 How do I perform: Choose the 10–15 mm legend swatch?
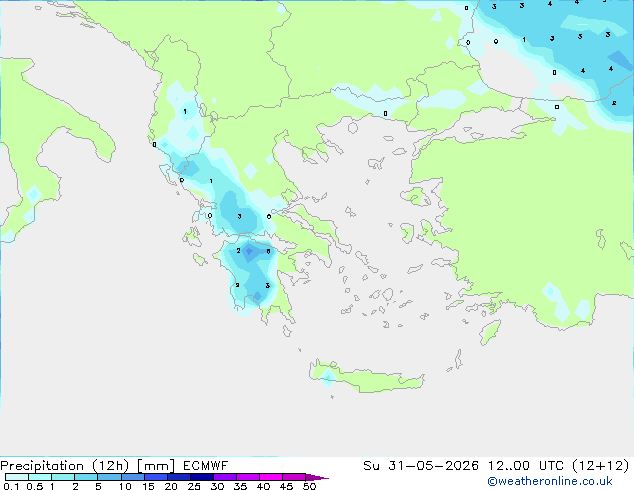point(133,477)
